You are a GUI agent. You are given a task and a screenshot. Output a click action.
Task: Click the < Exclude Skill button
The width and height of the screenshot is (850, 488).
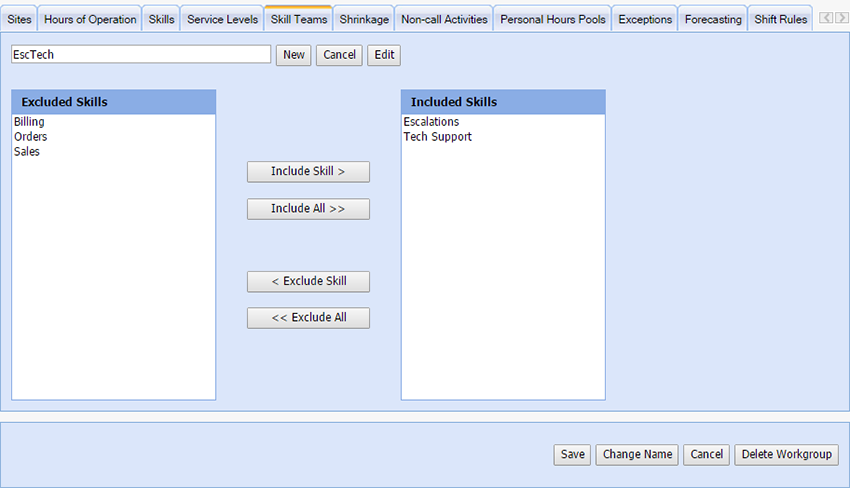coord(308,282)
